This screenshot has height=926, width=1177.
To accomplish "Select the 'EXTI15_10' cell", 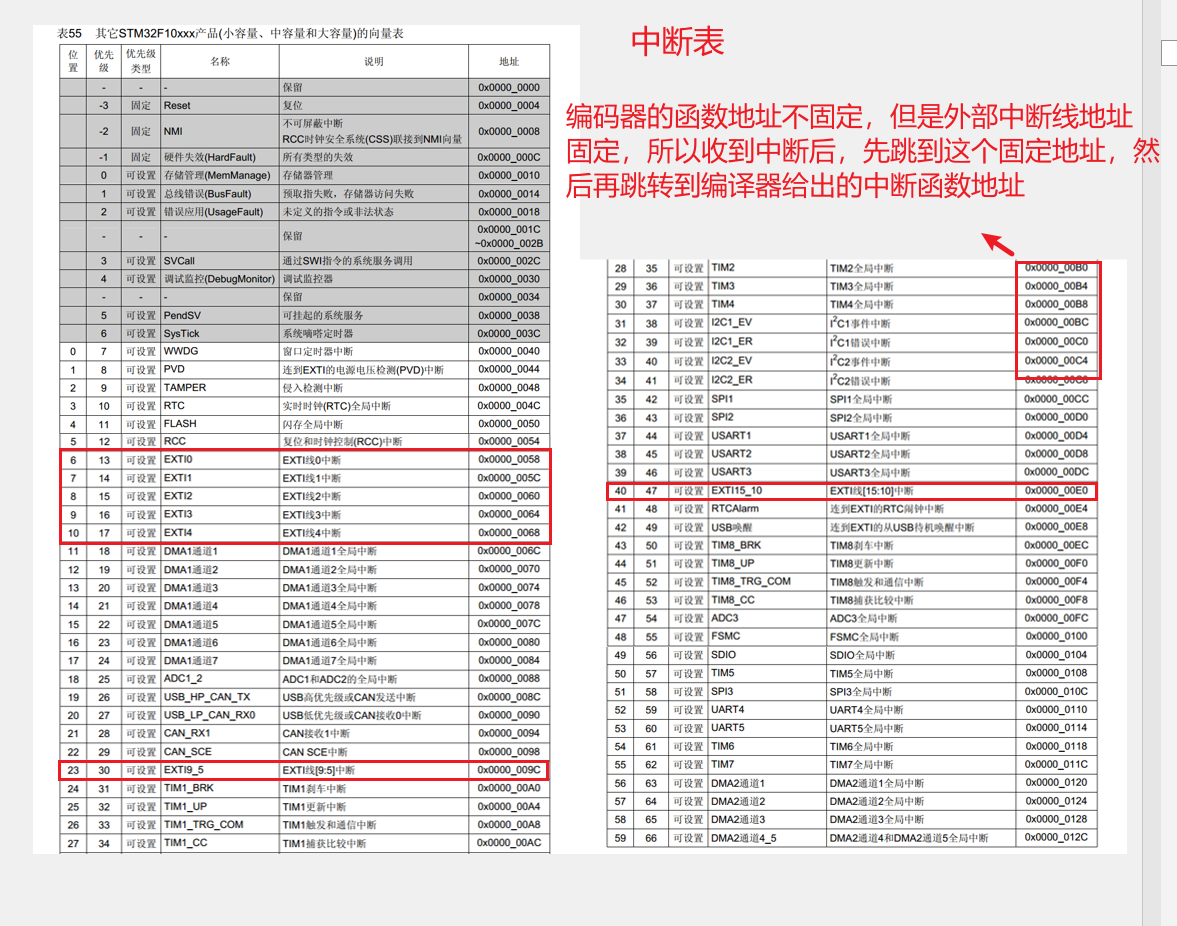I will (767, 491).
